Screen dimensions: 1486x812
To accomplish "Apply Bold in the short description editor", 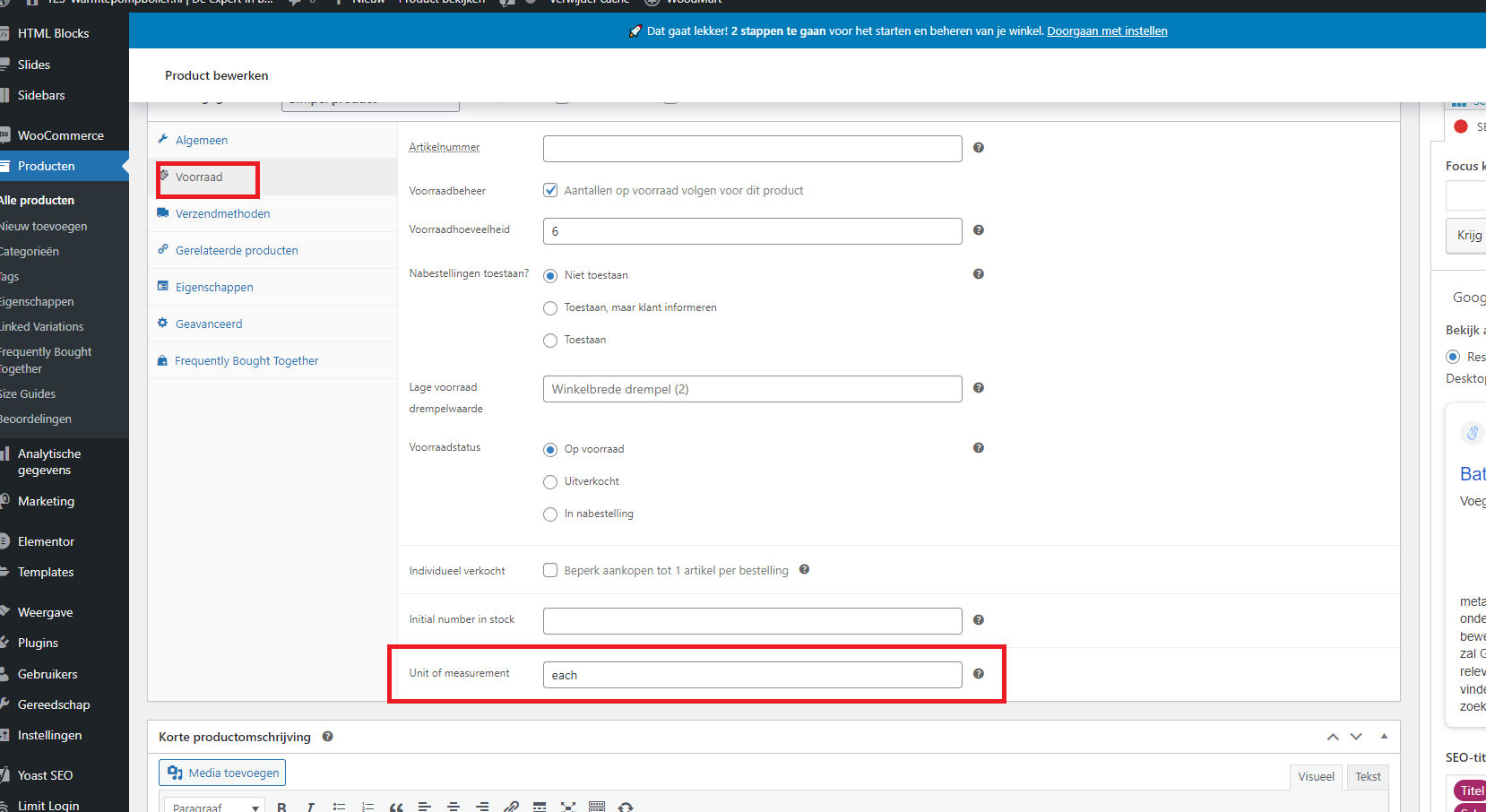I will point(281,807).
